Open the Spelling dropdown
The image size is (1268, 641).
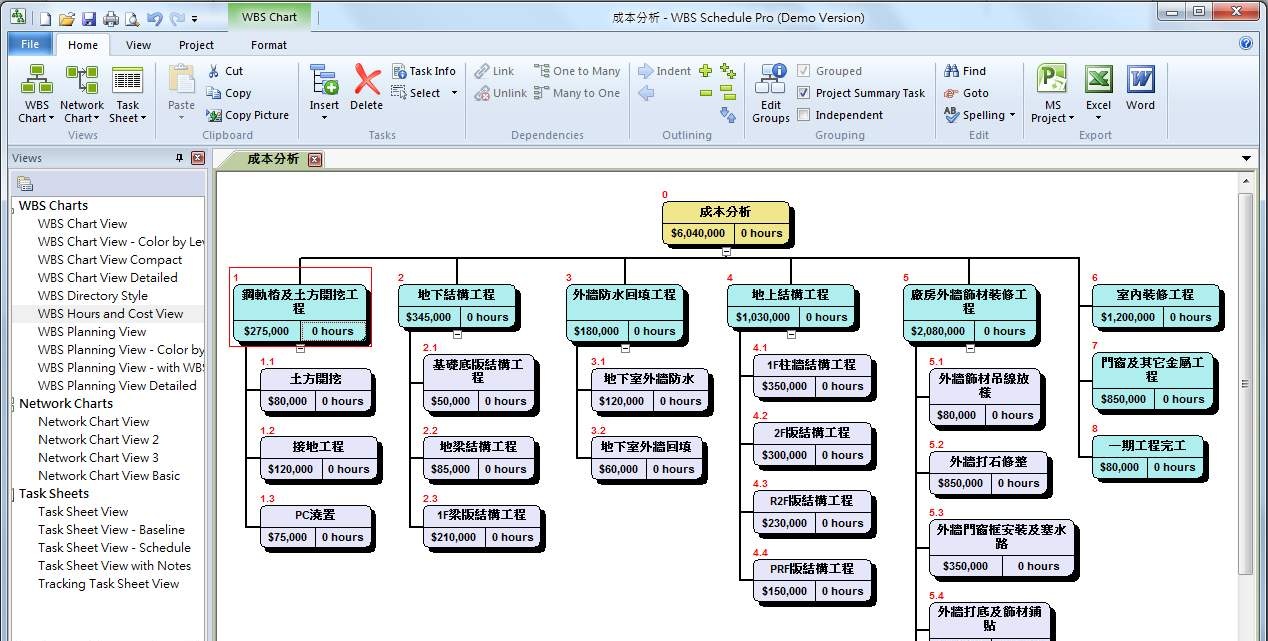tap(980, 115)
